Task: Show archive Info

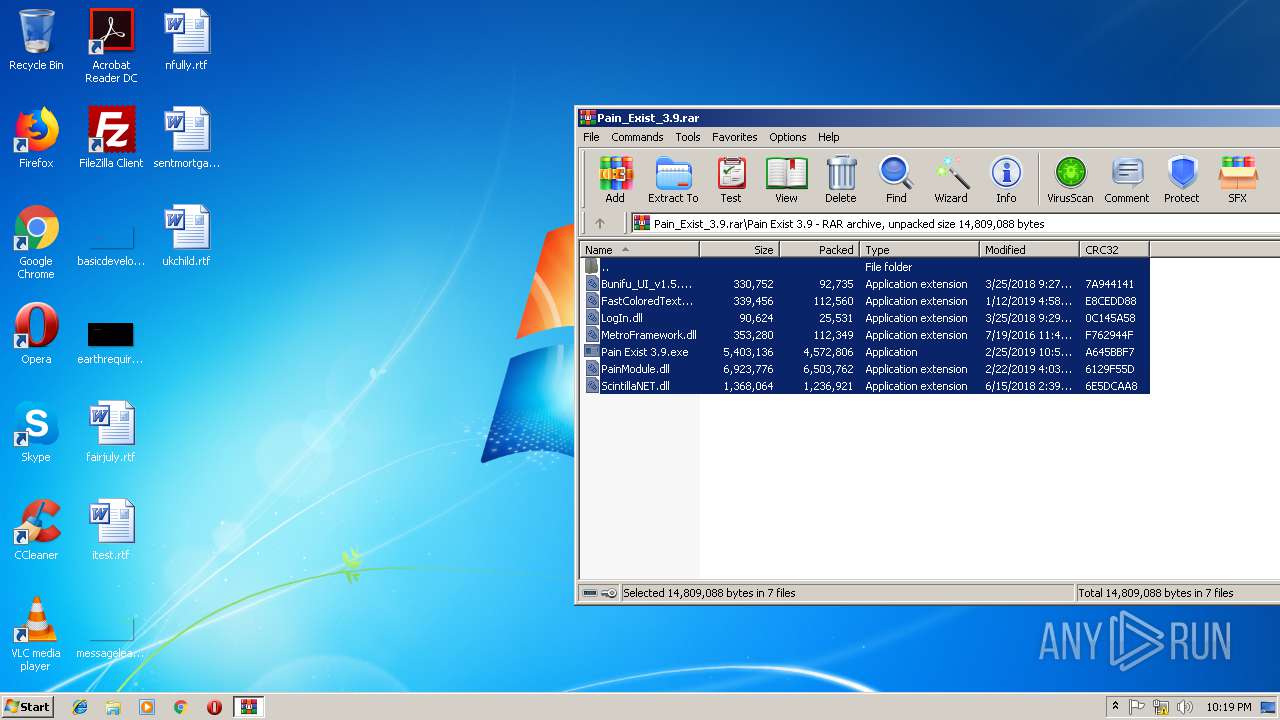Action: tap(1006, 180)
